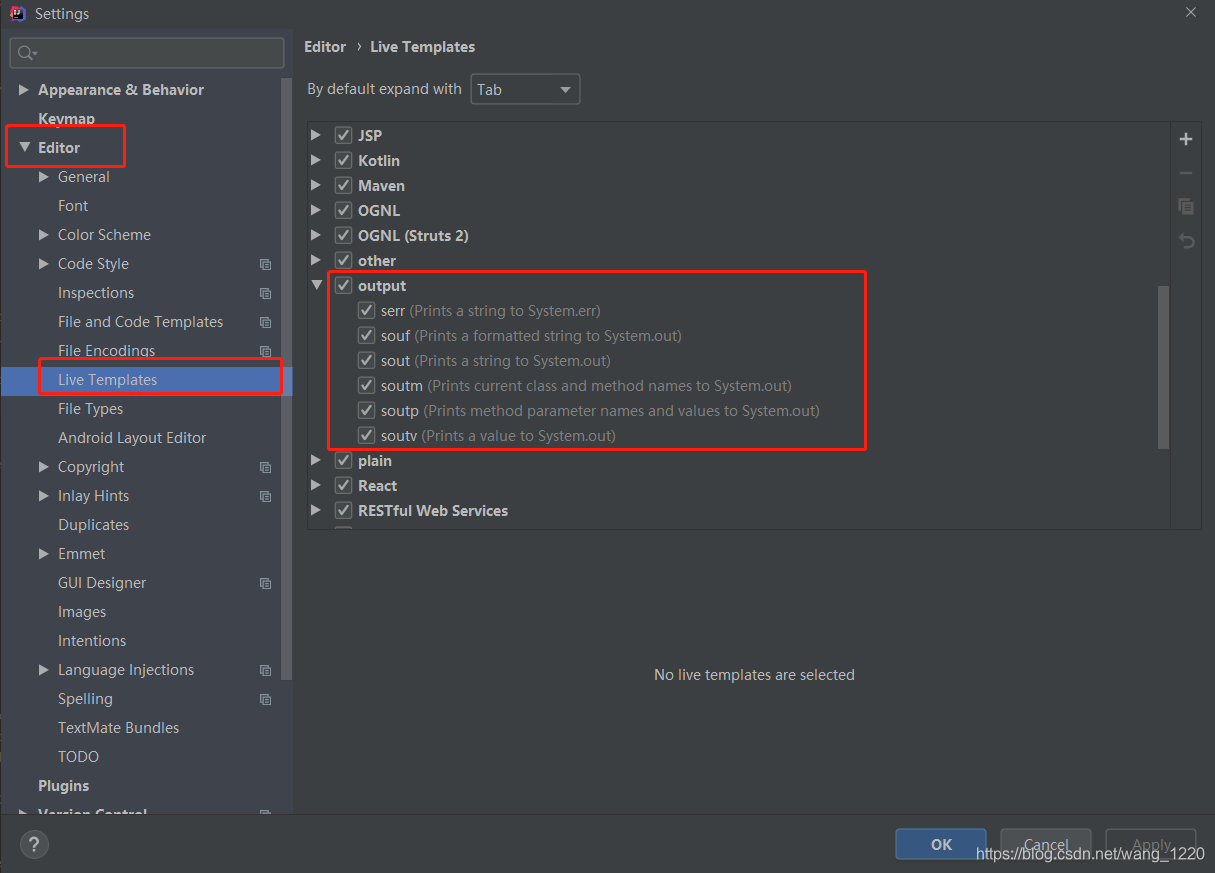This screenshot has width=1215, height=873.
Task: Uncheck the sout template checkbox
Action: (366, 360)
